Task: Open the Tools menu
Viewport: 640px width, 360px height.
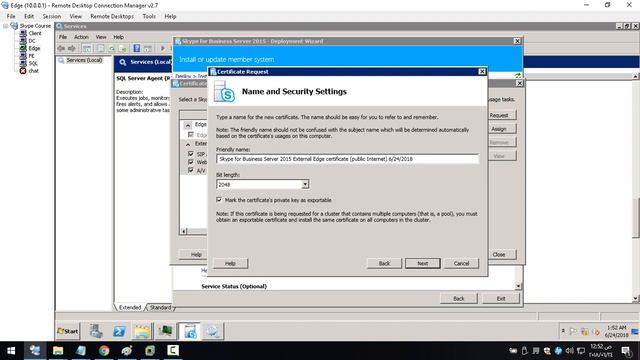Action: point(149,16)
